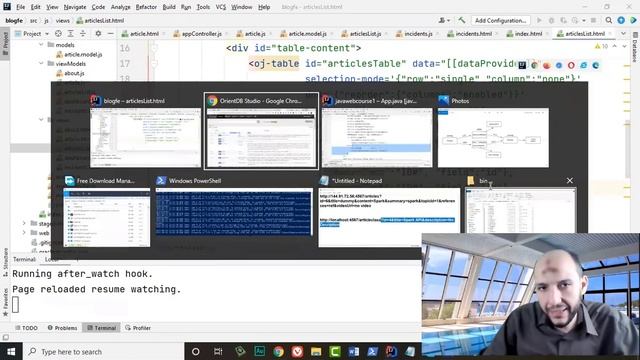Image resolution: width=640 pixels, height=360 pixels.
Task: Open the Problems tool window
Action: pos(62,328)
